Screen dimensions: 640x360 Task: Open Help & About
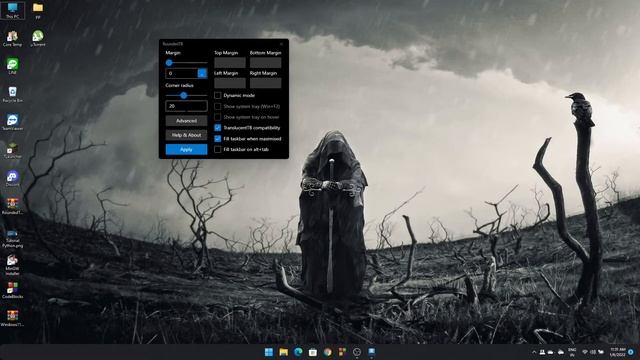(x=186, y=135)
